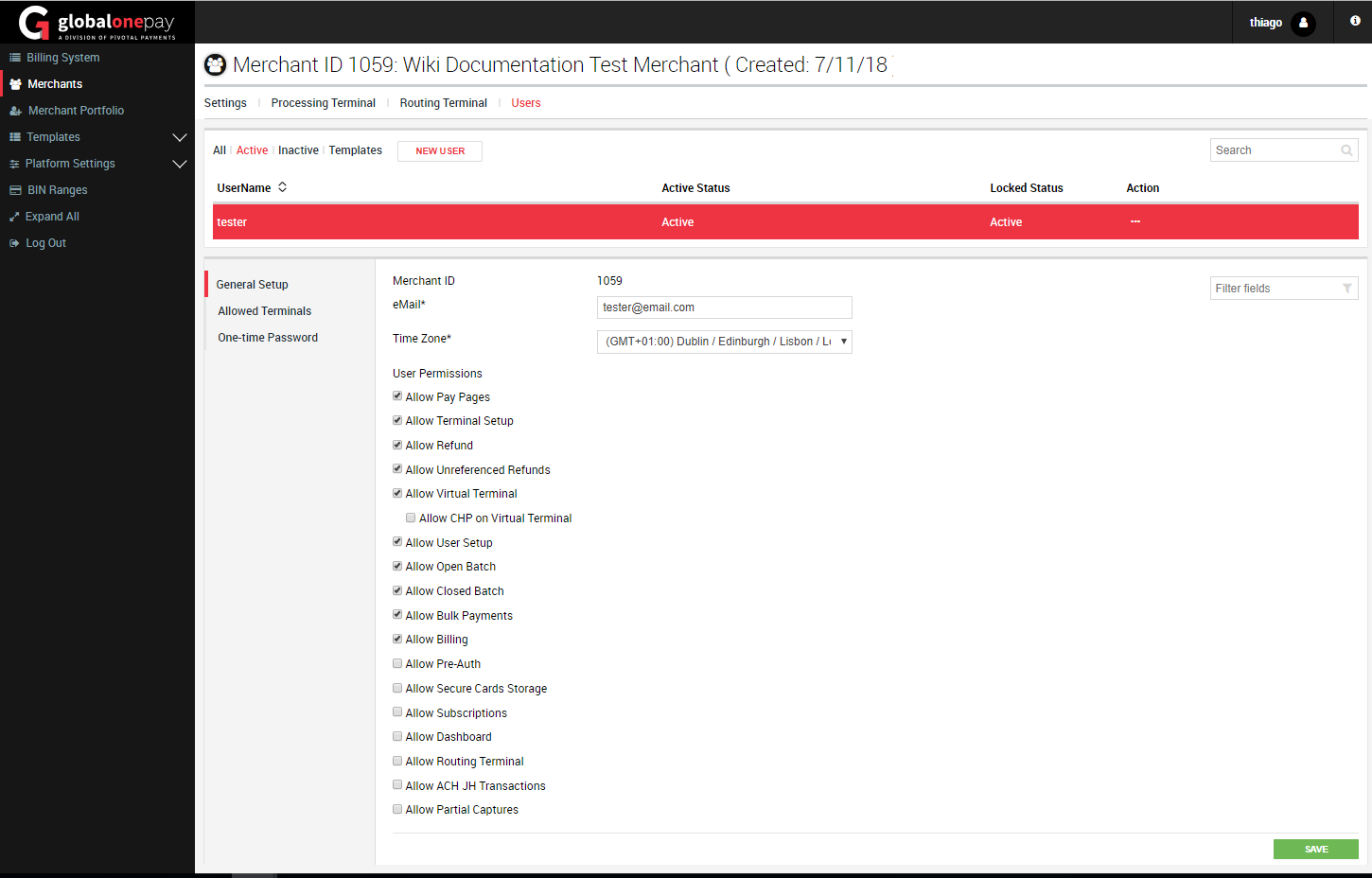The image size is (1372, 878).
Task: Open action menu for tester row
Action: point(1135,221)
